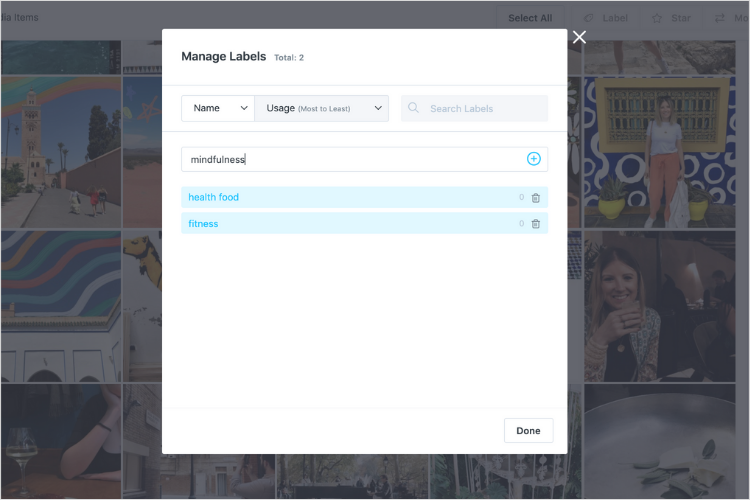Open the Name sort dropdown
The width and height of the screenshot is (750, 500).
click(218, 108)
